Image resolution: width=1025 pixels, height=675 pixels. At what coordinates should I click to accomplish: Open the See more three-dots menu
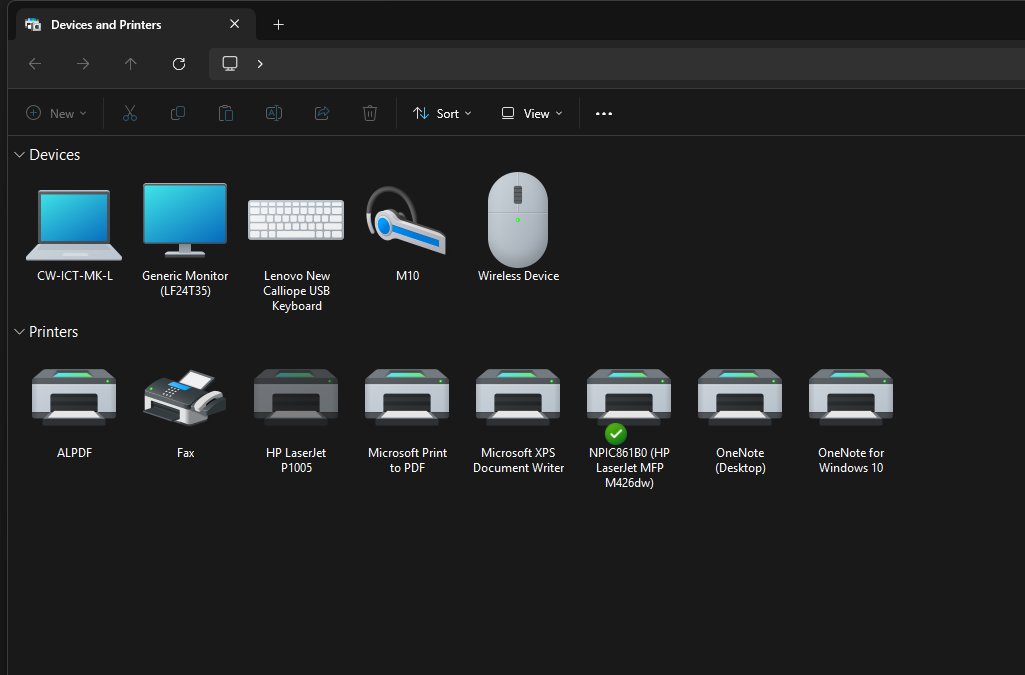[604, 114]
